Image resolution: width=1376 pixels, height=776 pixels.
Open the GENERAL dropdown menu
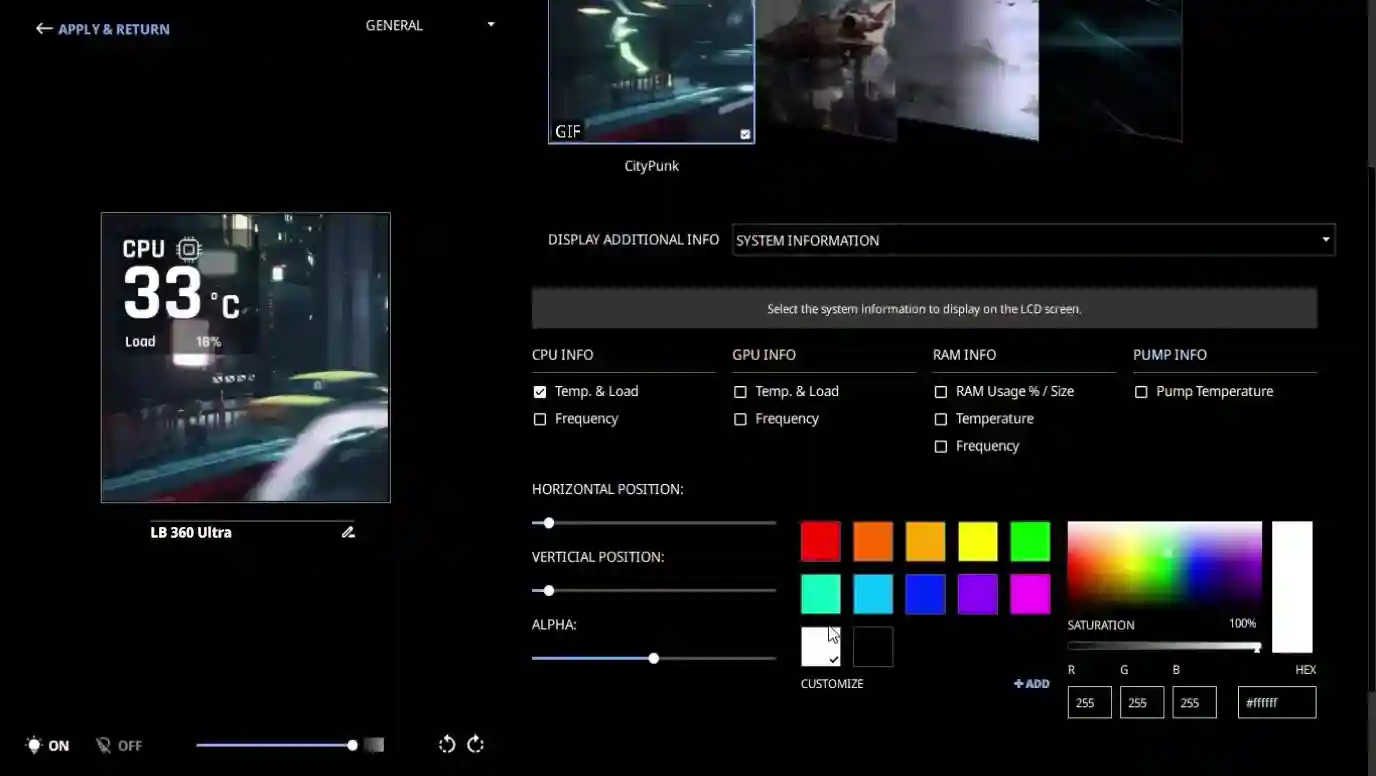pyautogui.click(x=430, y=25)
